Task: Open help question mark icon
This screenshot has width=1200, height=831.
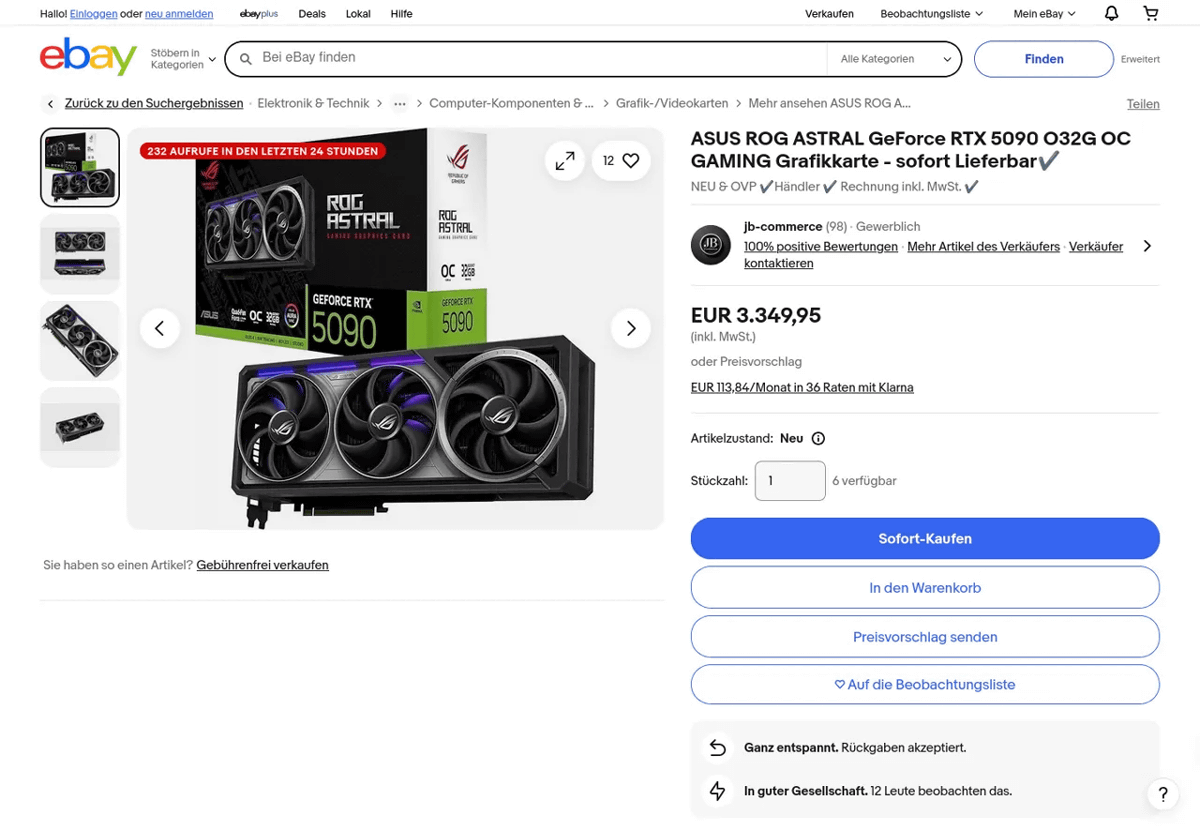Action: (1162, 795)
